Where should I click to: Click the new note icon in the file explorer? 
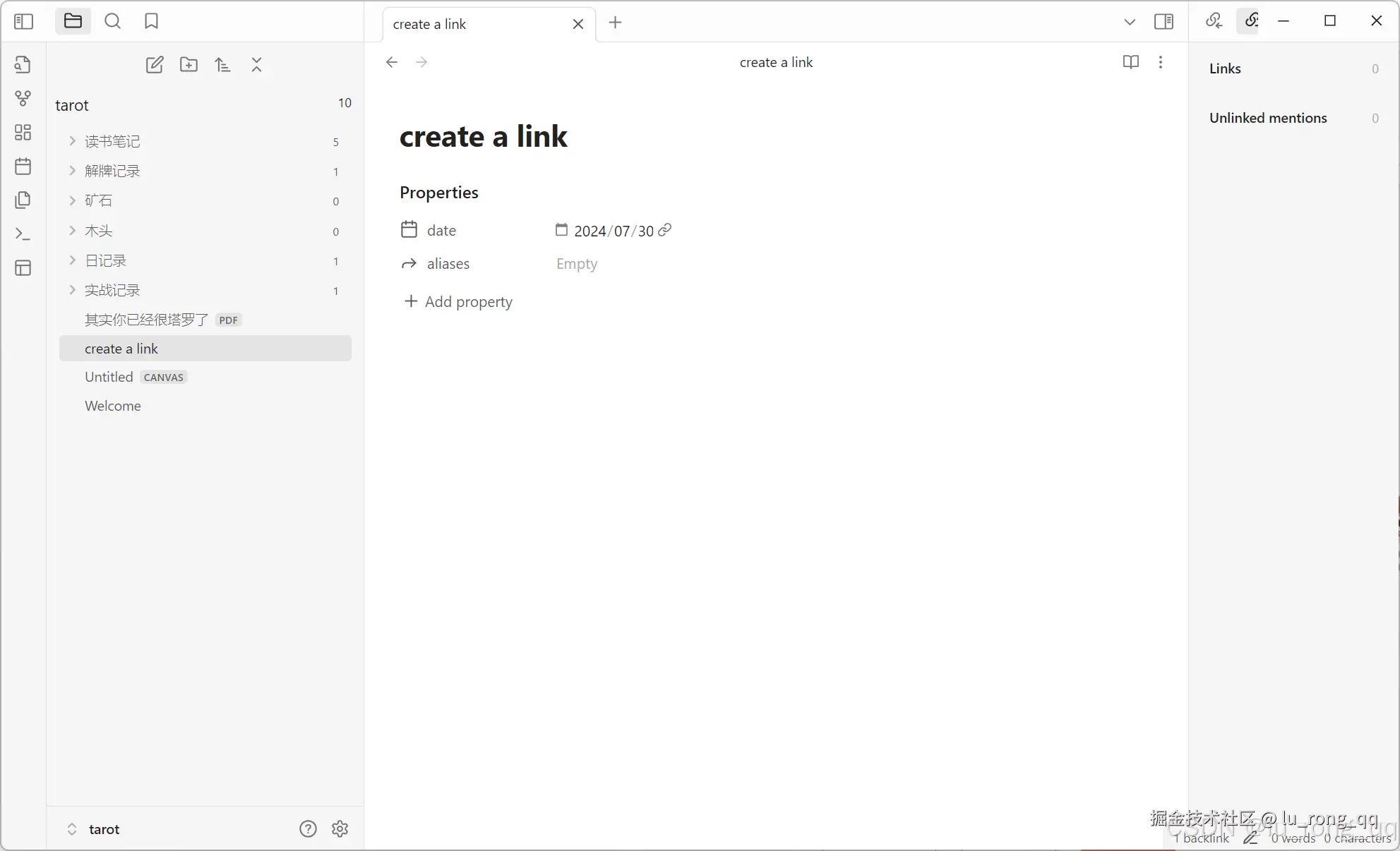click(155, 65)
